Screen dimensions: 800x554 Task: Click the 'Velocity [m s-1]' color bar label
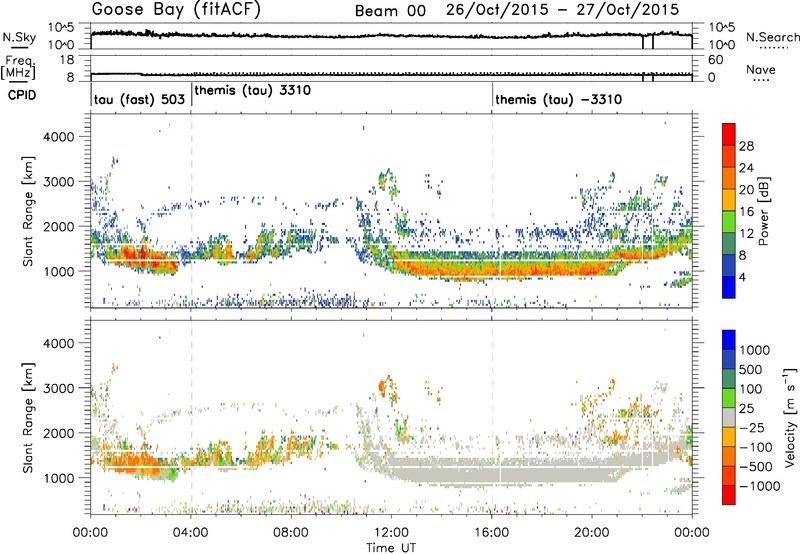tap(790, 417)
